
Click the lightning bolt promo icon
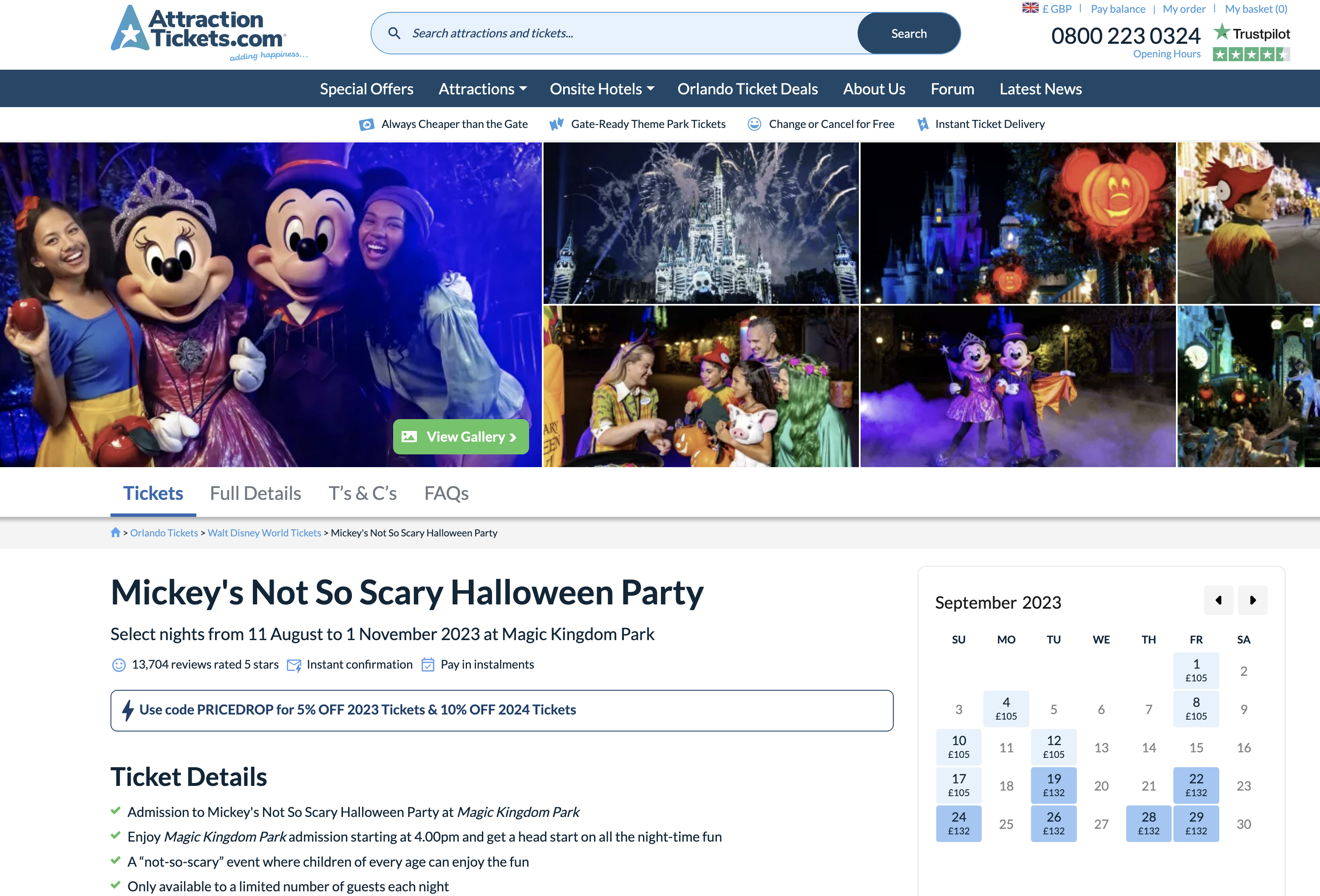[x=128, y=710]
